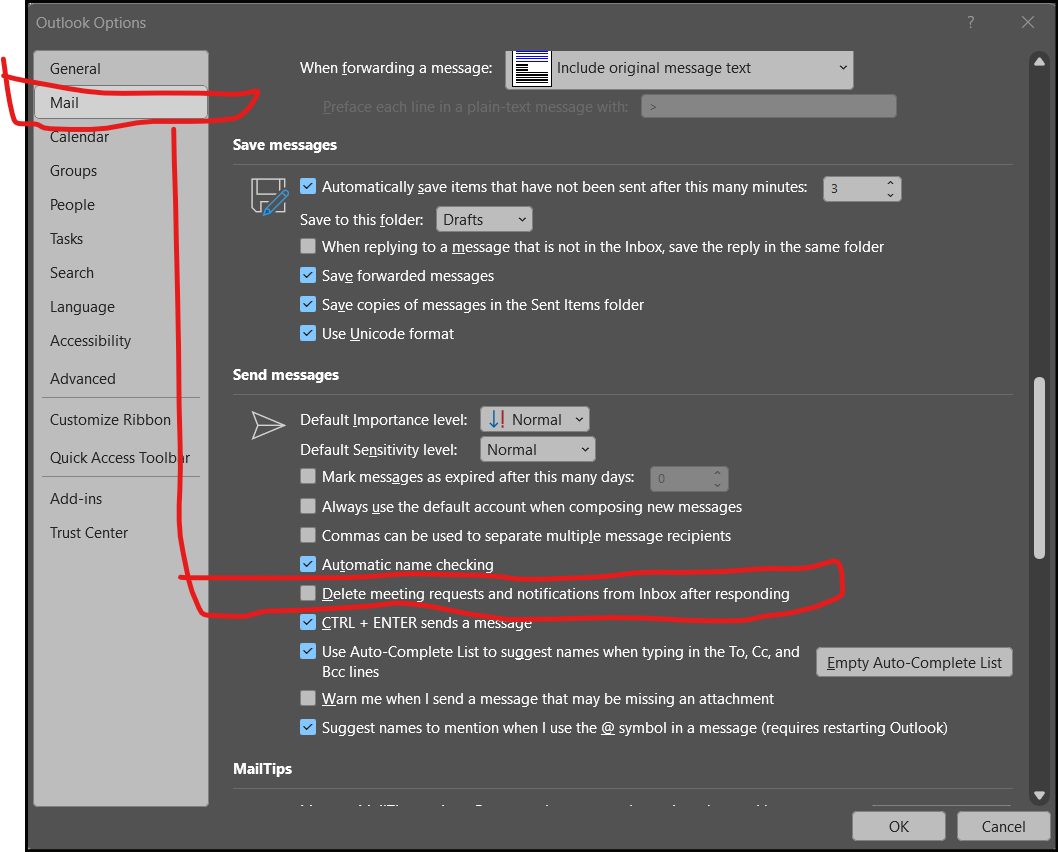Enable save reply in same folder
Viewport: 1058px width, 852px height.
pos(308,246)
